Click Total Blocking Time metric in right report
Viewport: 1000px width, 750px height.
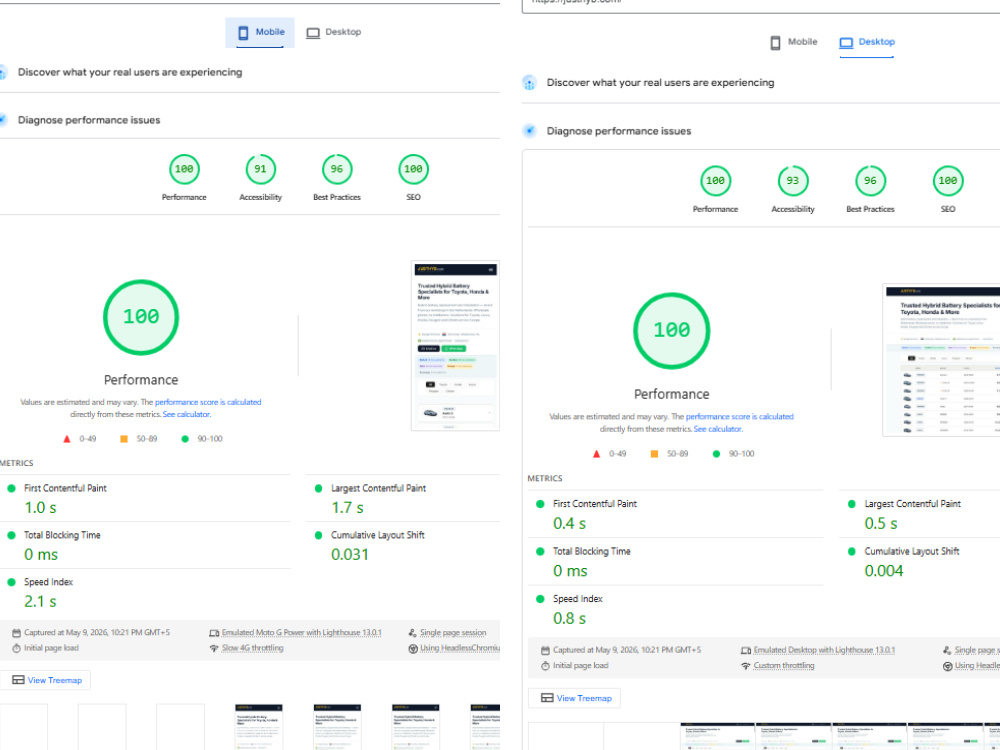pyautogui.click(x=675, y=561)
